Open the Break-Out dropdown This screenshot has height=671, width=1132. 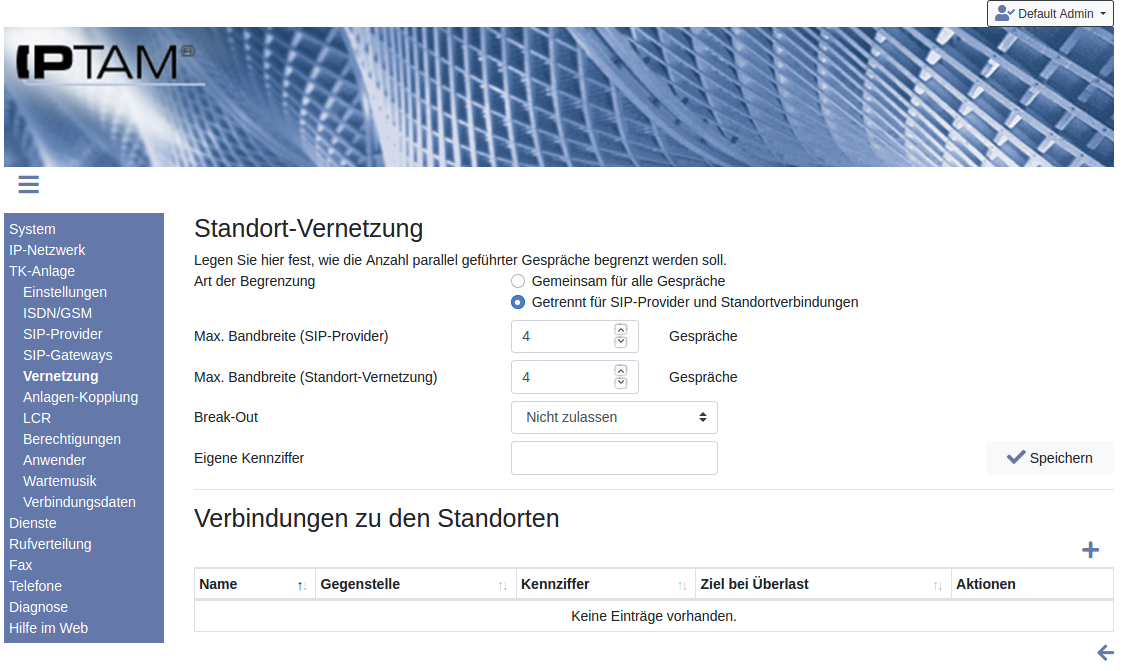(x=614, y=417)
